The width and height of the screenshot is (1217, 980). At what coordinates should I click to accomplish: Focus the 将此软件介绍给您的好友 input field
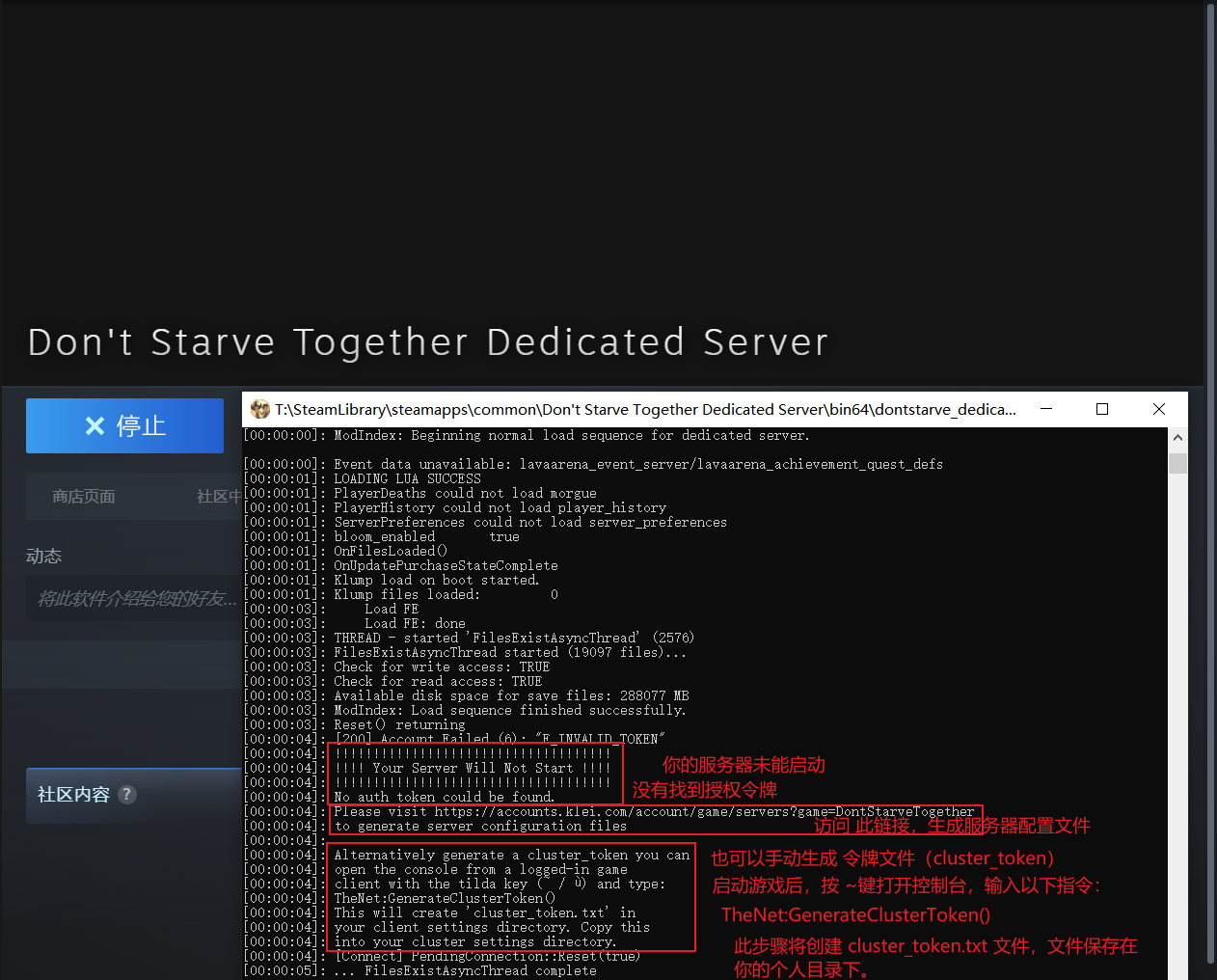135,599
